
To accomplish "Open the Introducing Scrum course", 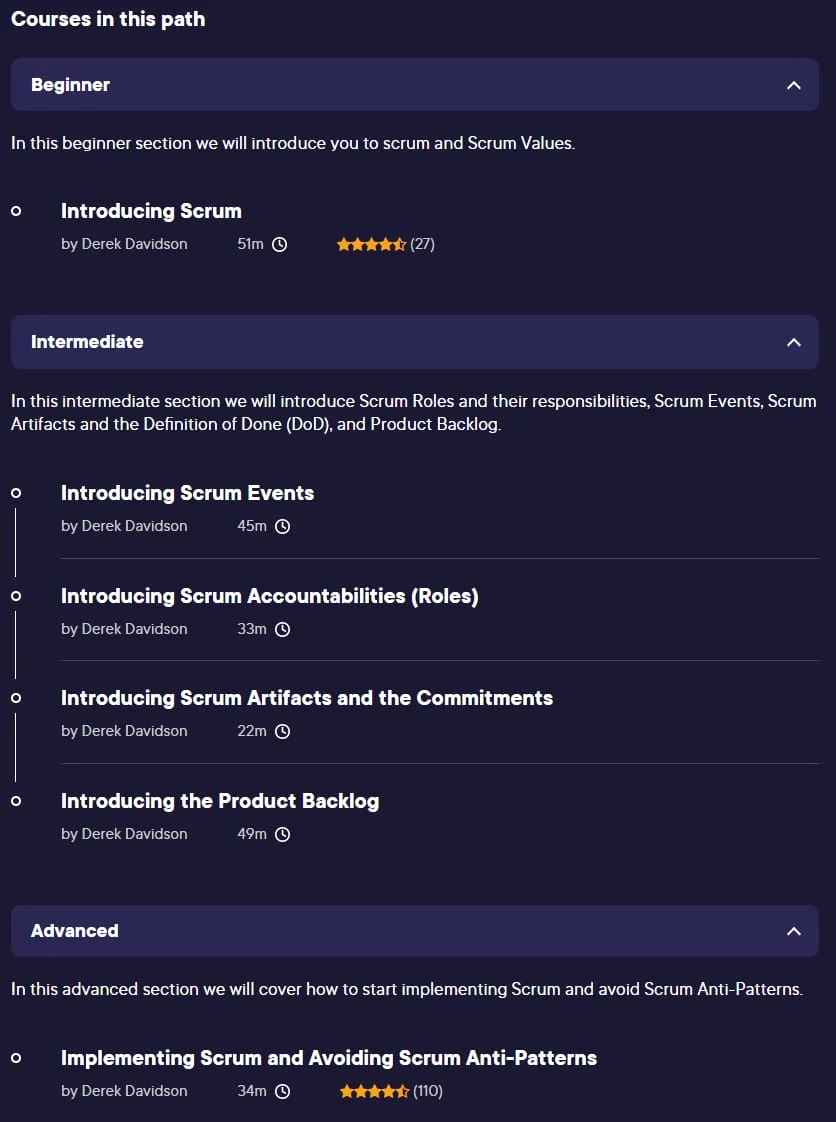I will (151, 211).
